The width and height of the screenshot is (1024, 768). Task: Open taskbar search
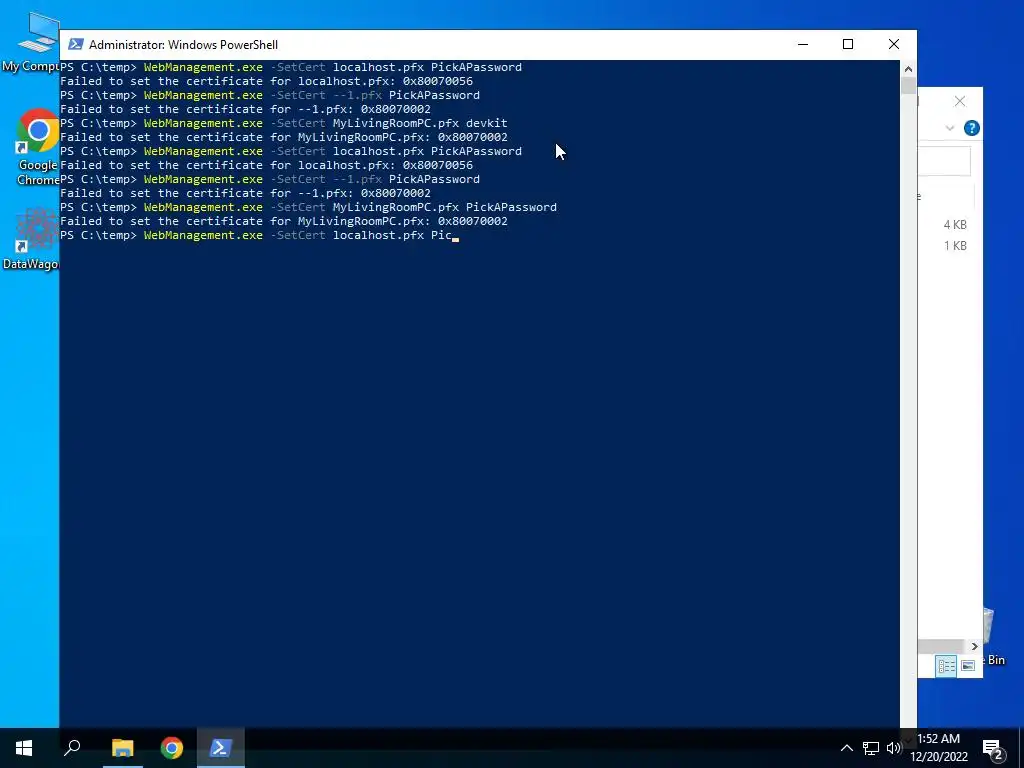72,748
